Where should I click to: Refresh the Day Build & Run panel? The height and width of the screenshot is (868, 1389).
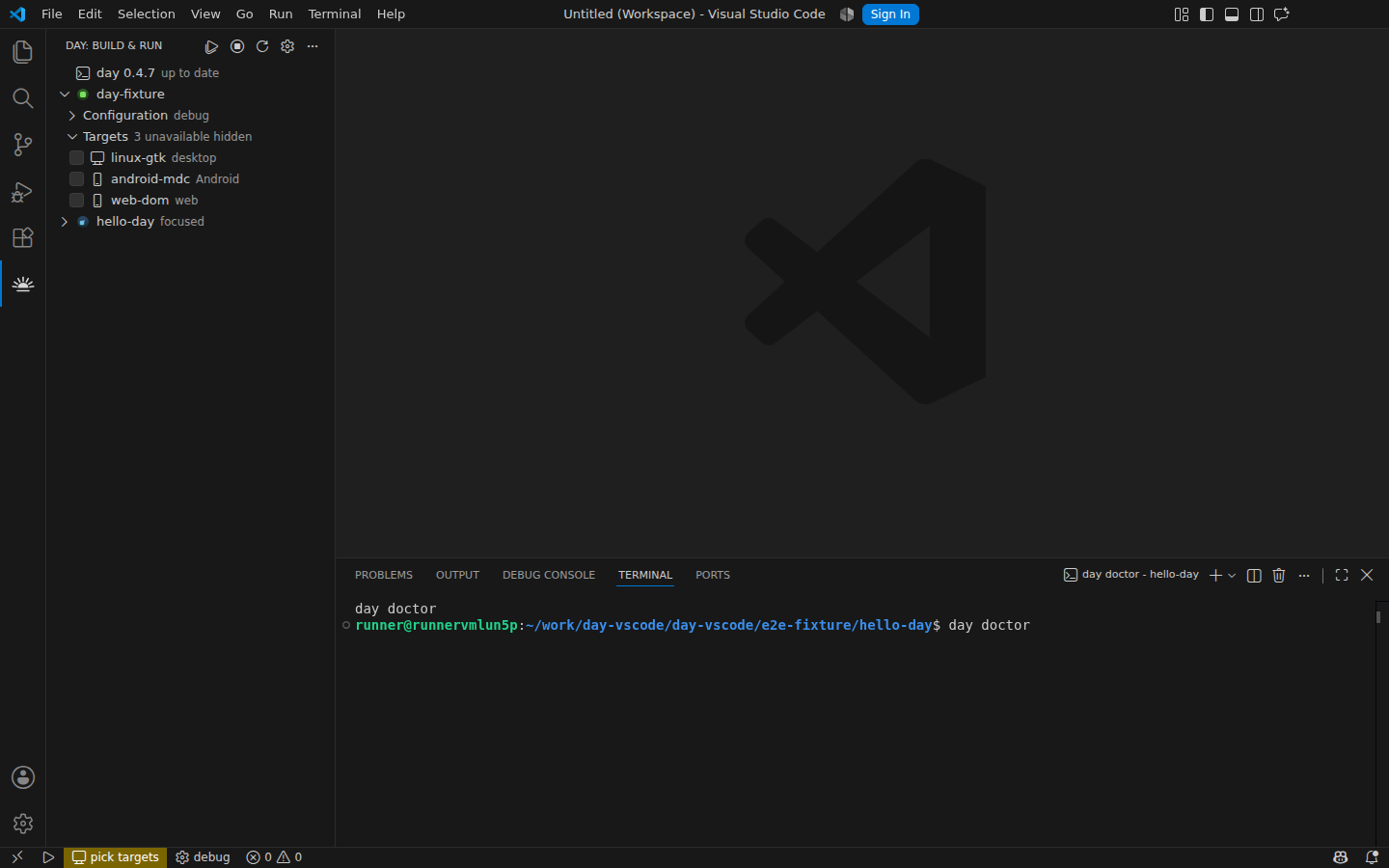262,46
